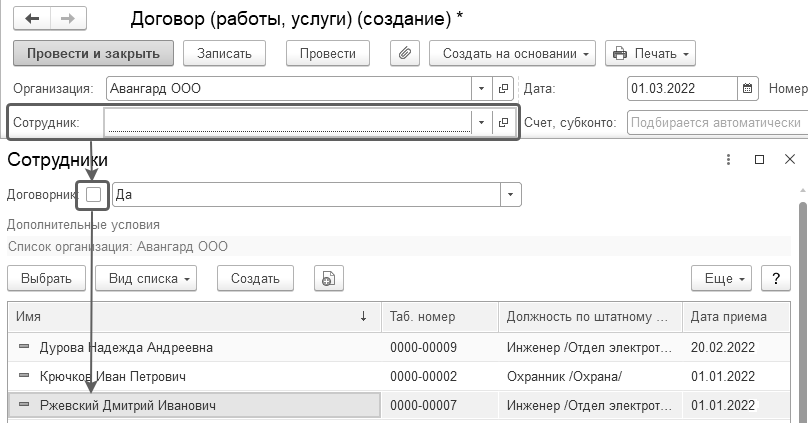Open the Вид списка menu

150,279
